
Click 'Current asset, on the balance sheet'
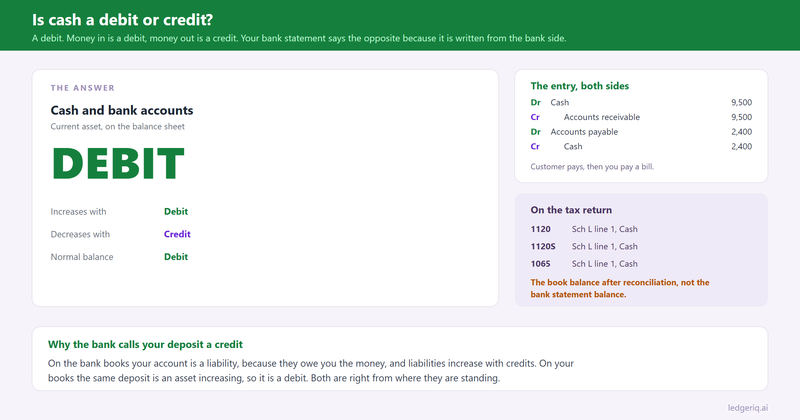point(117,127)
